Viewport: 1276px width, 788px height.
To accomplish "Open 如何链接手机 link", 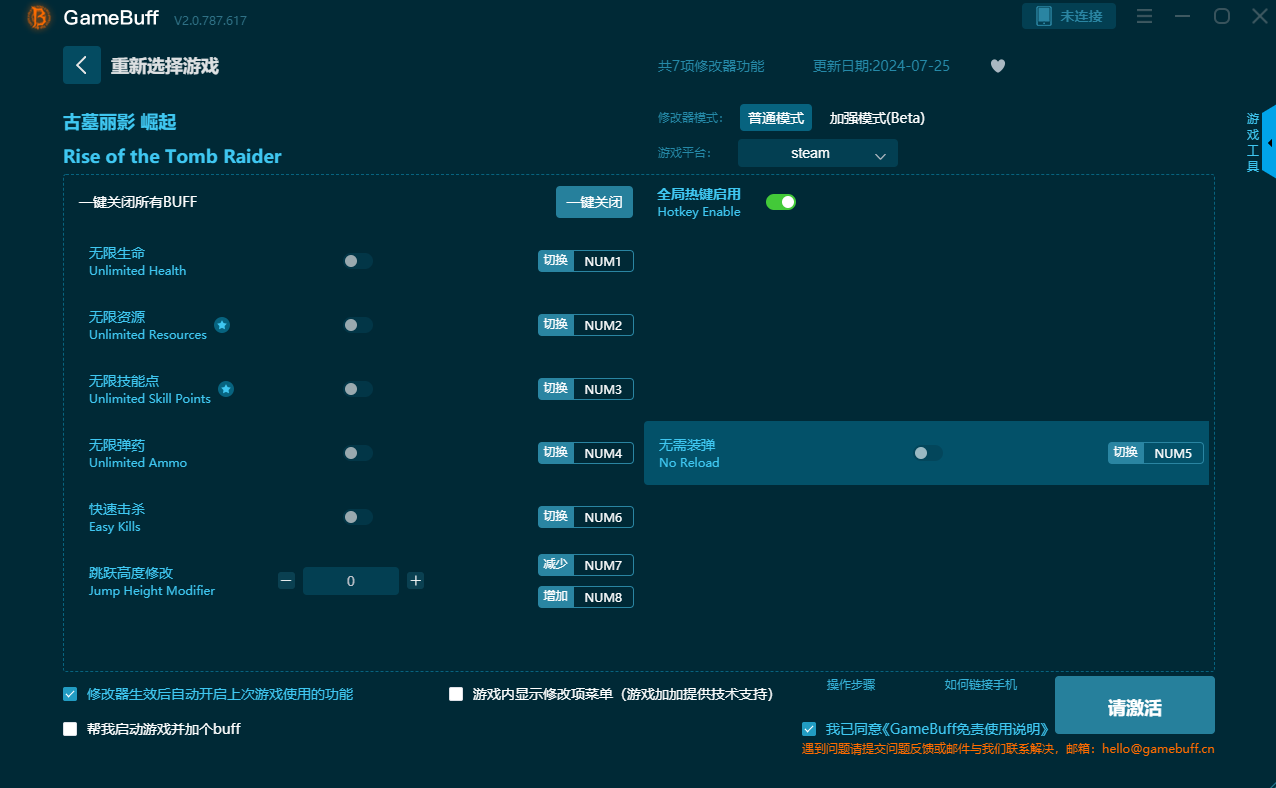I will 981,685.
